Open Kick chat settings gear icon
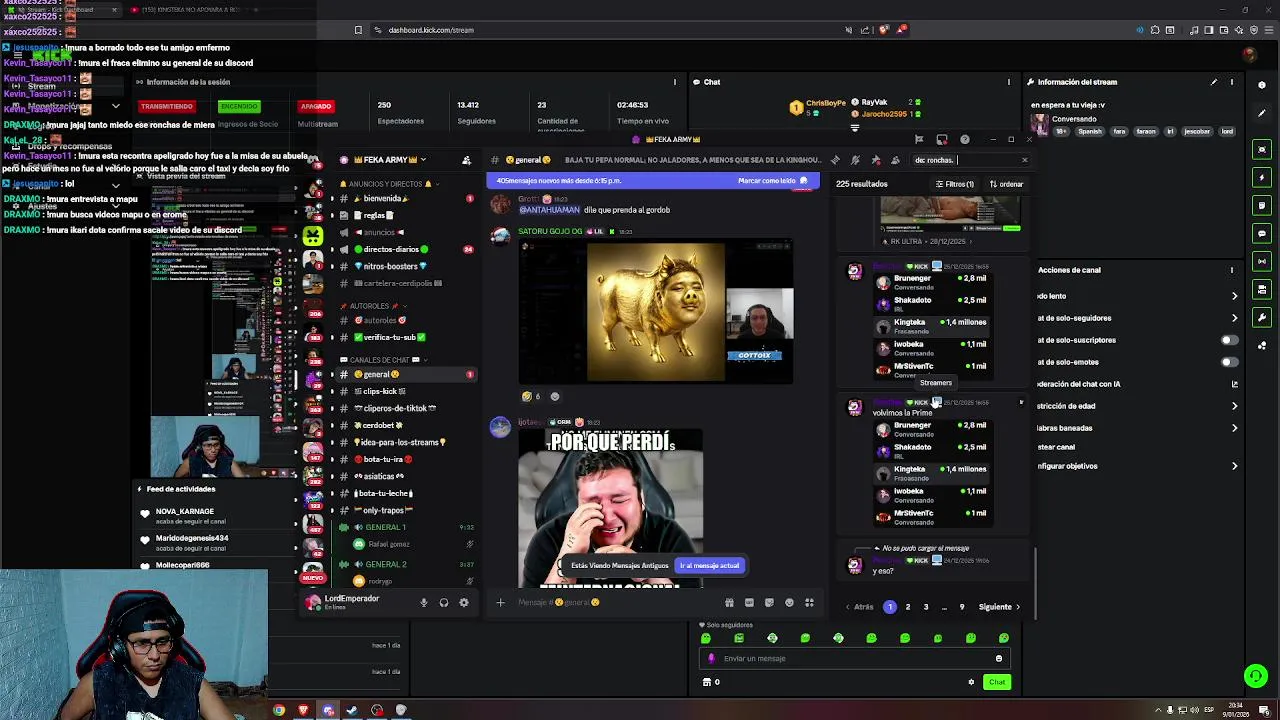 971,682
